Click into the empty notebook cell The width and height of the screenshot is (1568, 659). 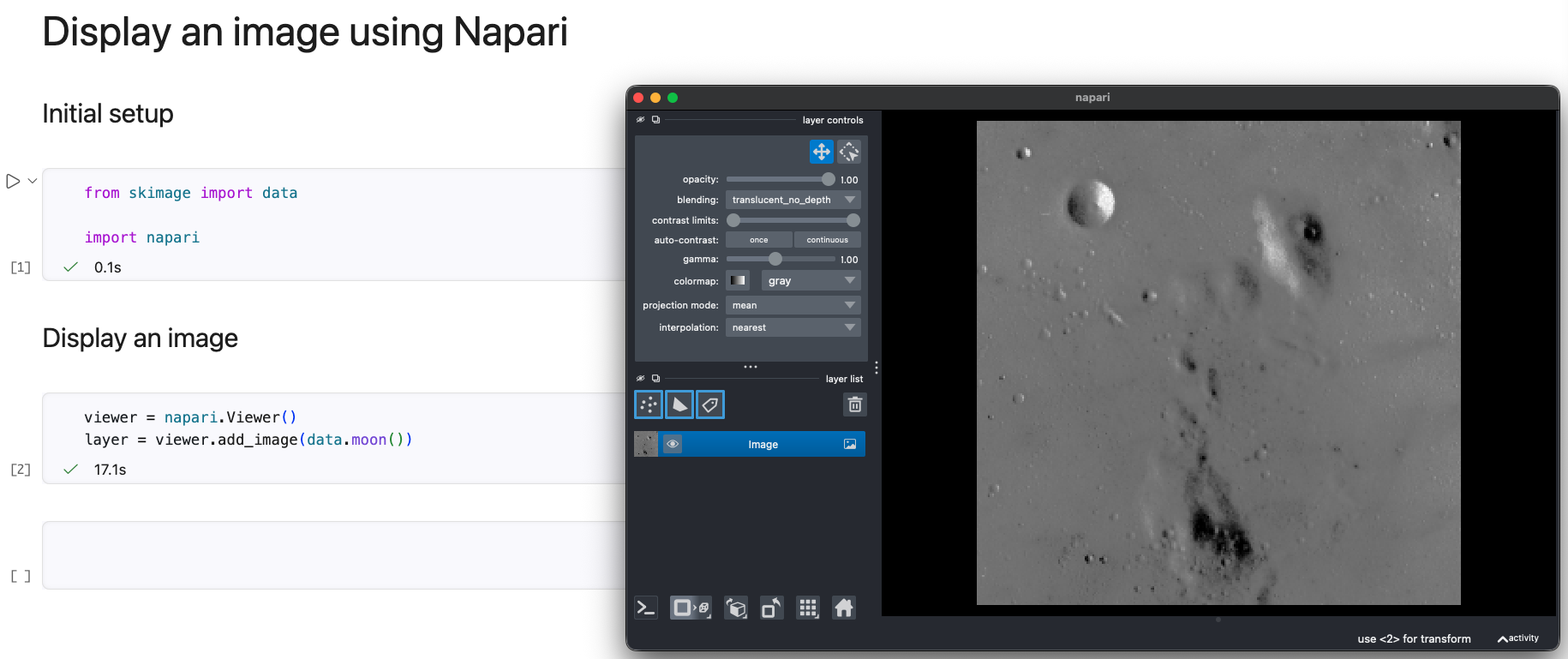pos(334,554)
